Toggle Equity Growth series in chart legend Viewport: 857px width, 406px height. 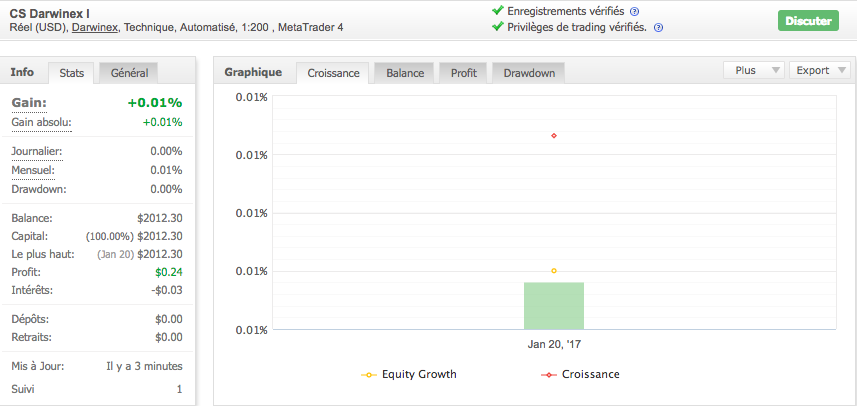[x=409, y=374]
